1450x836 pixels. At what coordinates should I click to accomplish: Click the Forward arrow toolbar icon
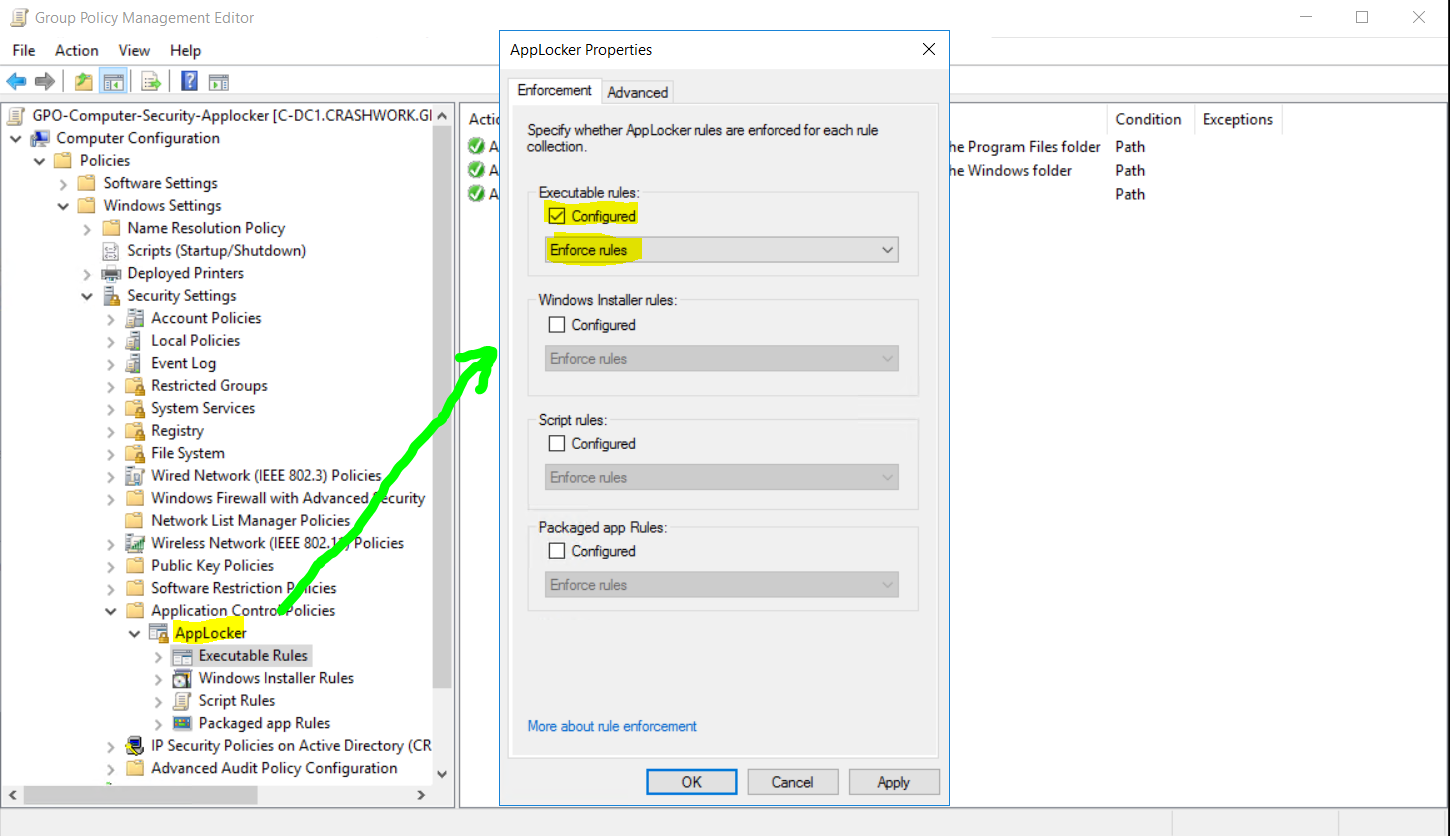(44, 81)
